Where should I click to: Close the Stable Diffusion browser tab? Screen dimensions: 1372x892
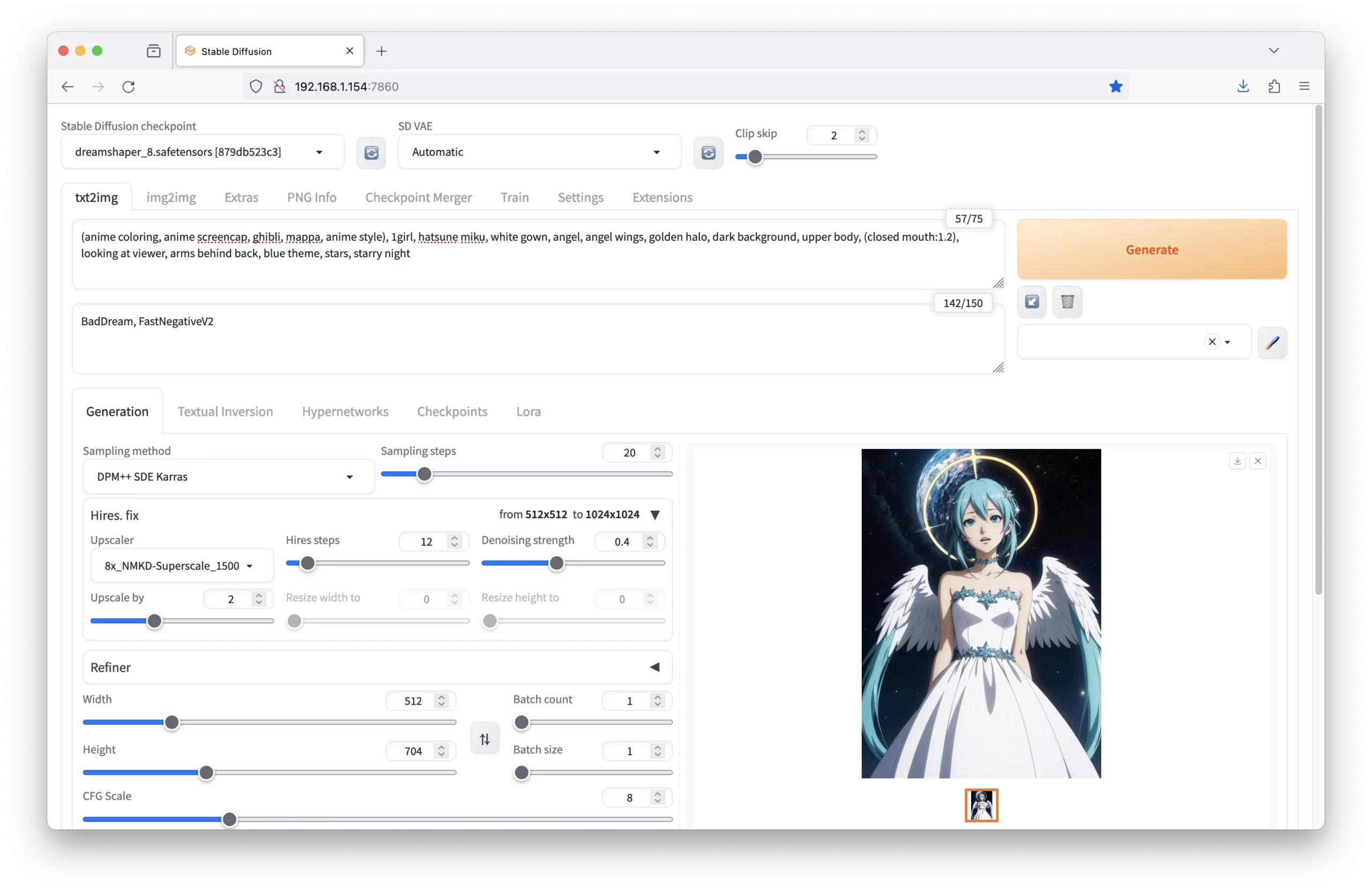(x=349, y=51)
